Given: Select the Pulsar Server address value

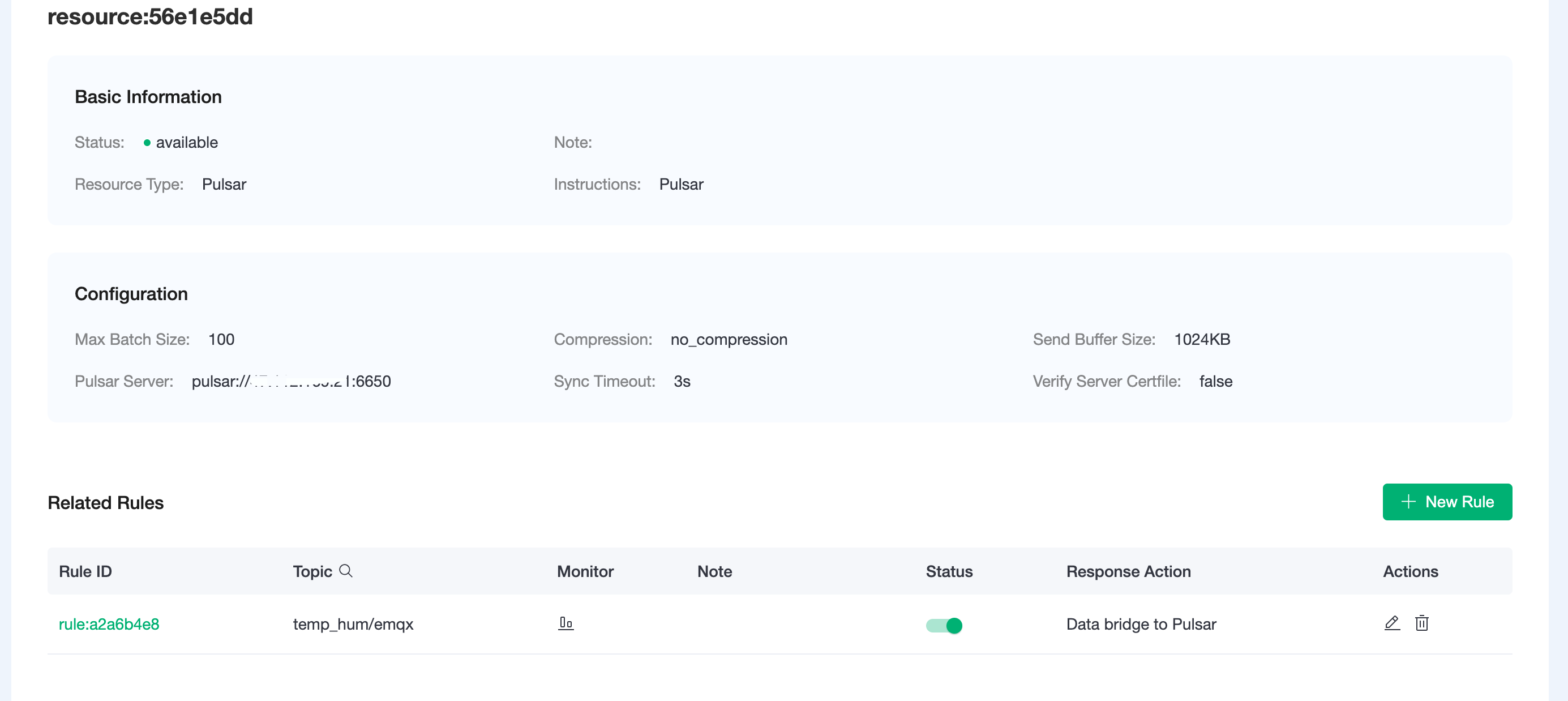Looking at the screenshot, I should 291,381.
